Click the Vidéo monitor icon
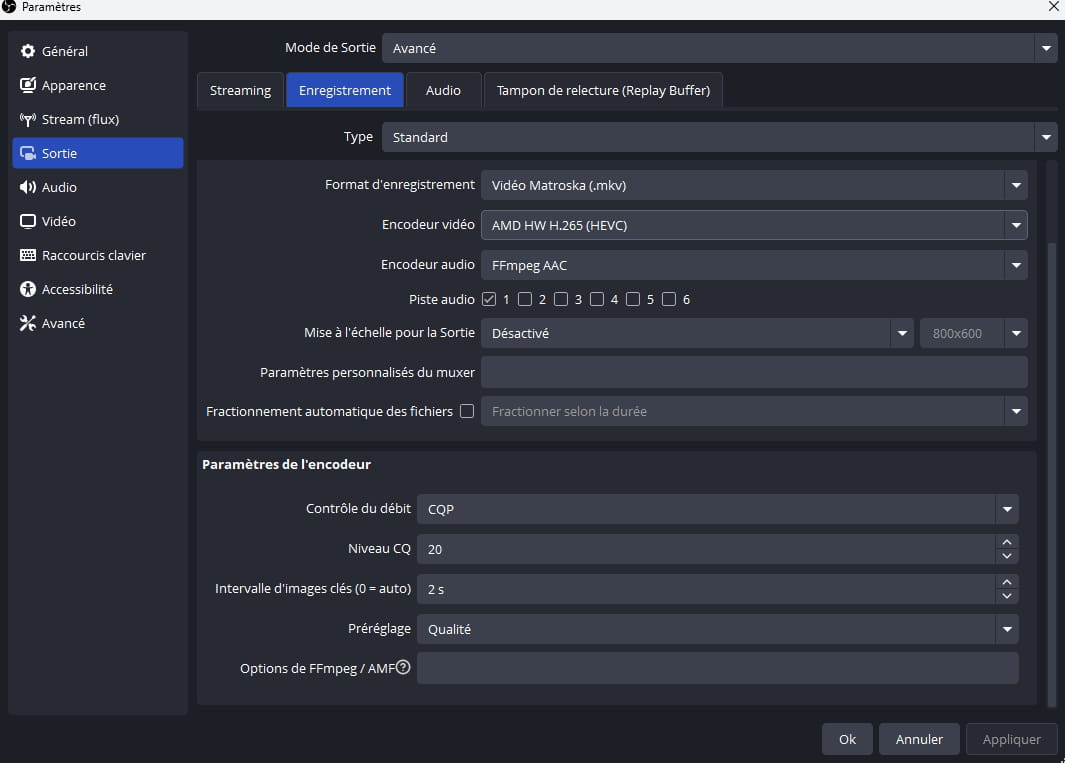1065x763 pixels. tap(28, 221)
